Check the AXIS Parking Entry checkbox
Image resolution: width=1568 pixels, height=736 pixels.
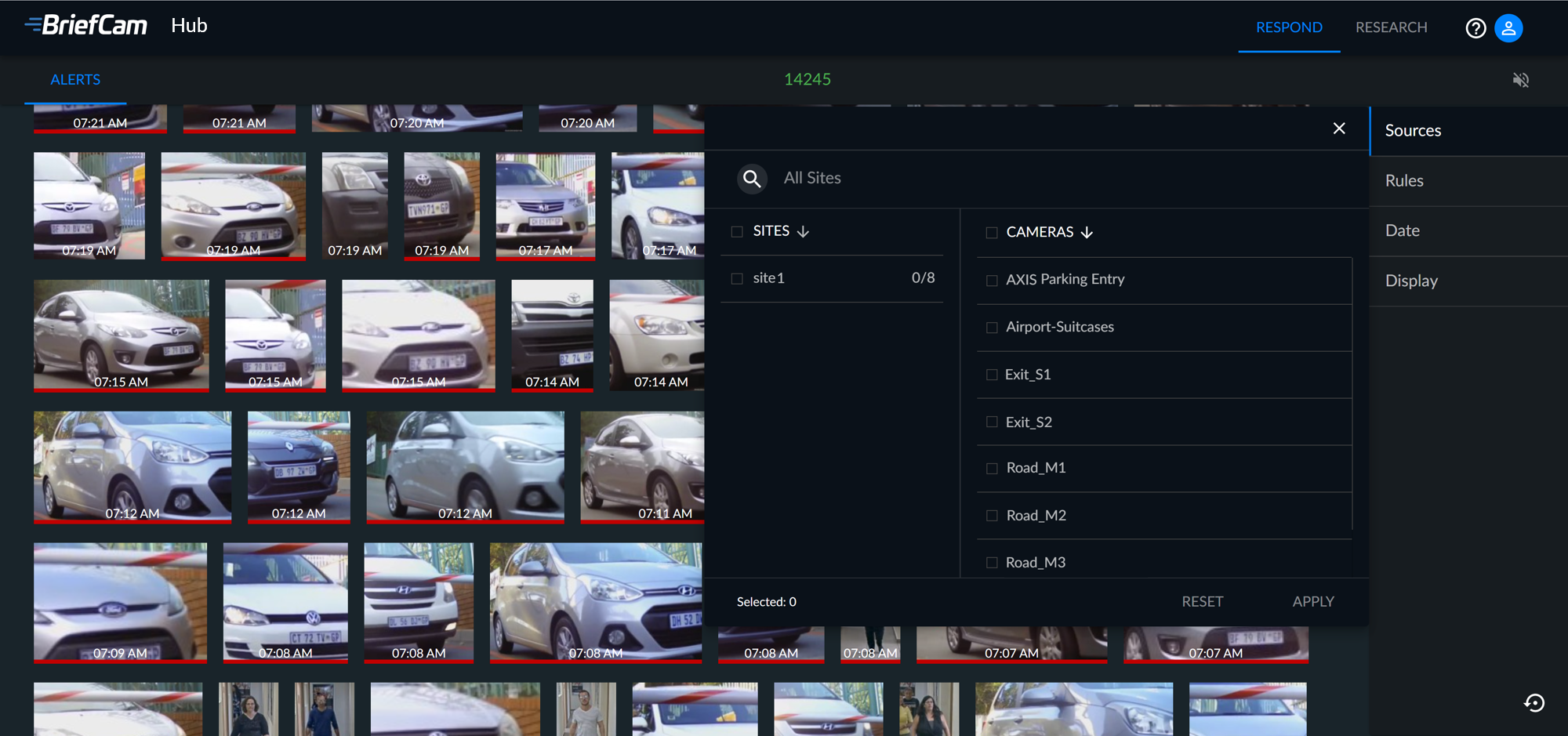click(x=992, y=281)
